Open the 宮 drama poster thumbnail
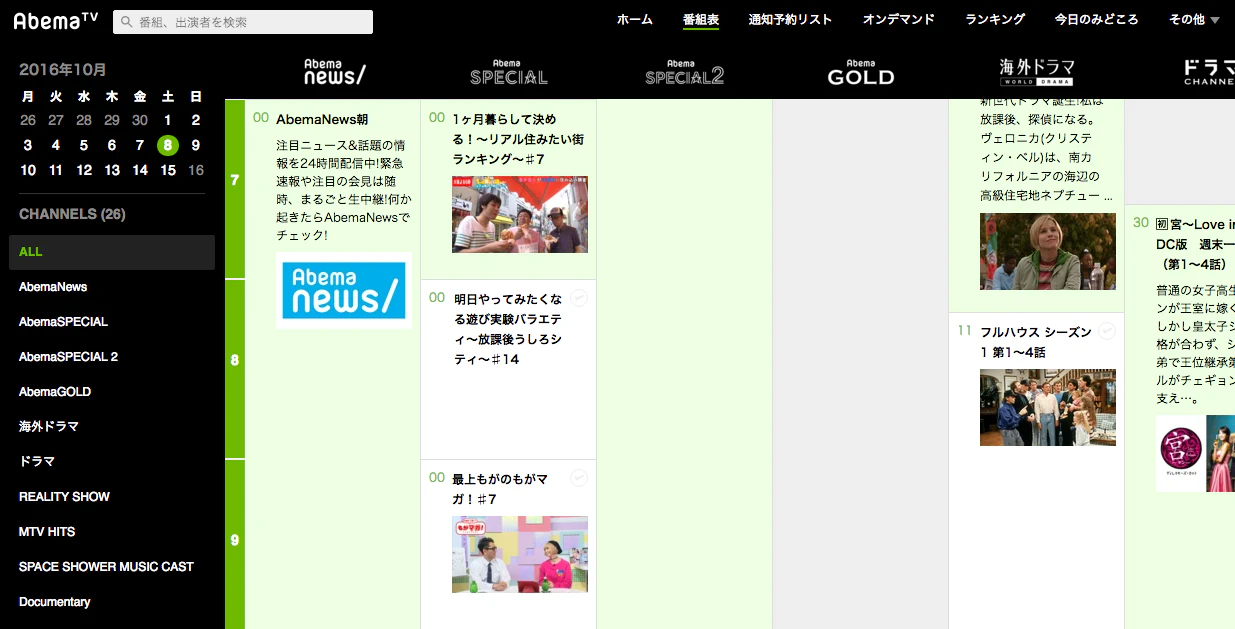This screenshot has height=629, width=1235. (1195, 453)
